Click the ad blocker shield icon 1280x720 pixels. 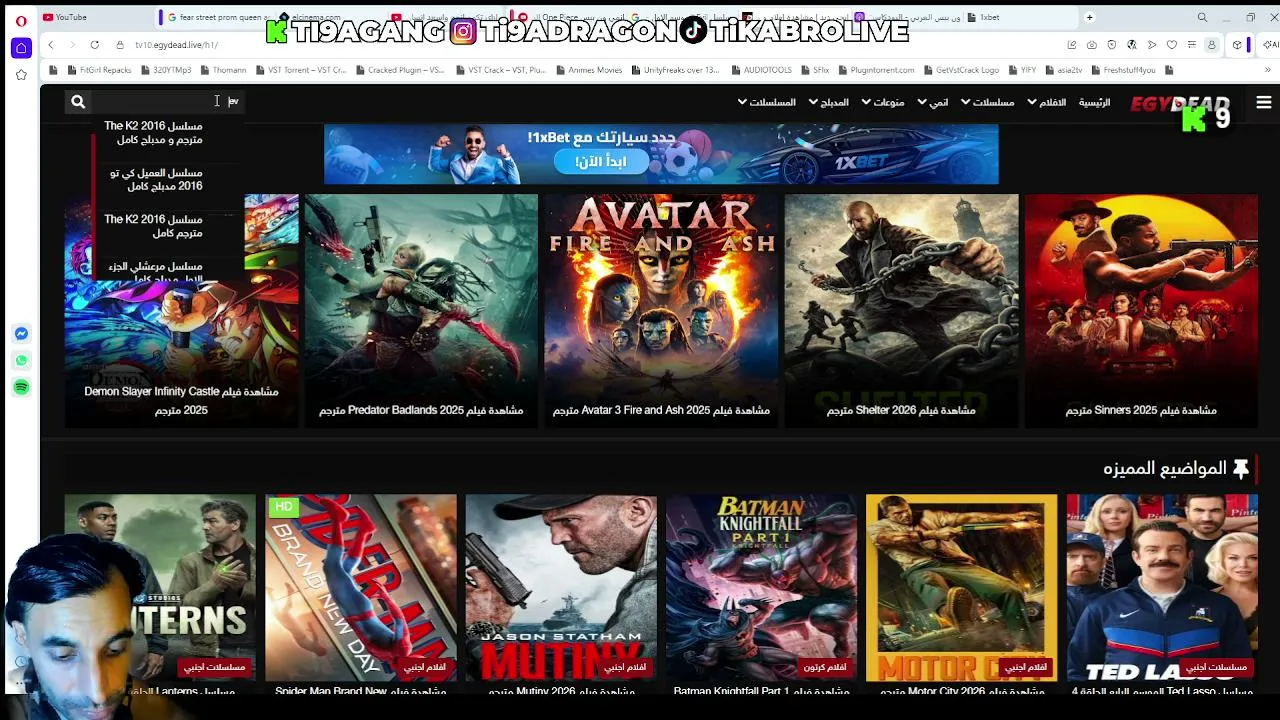[1112, 45]
